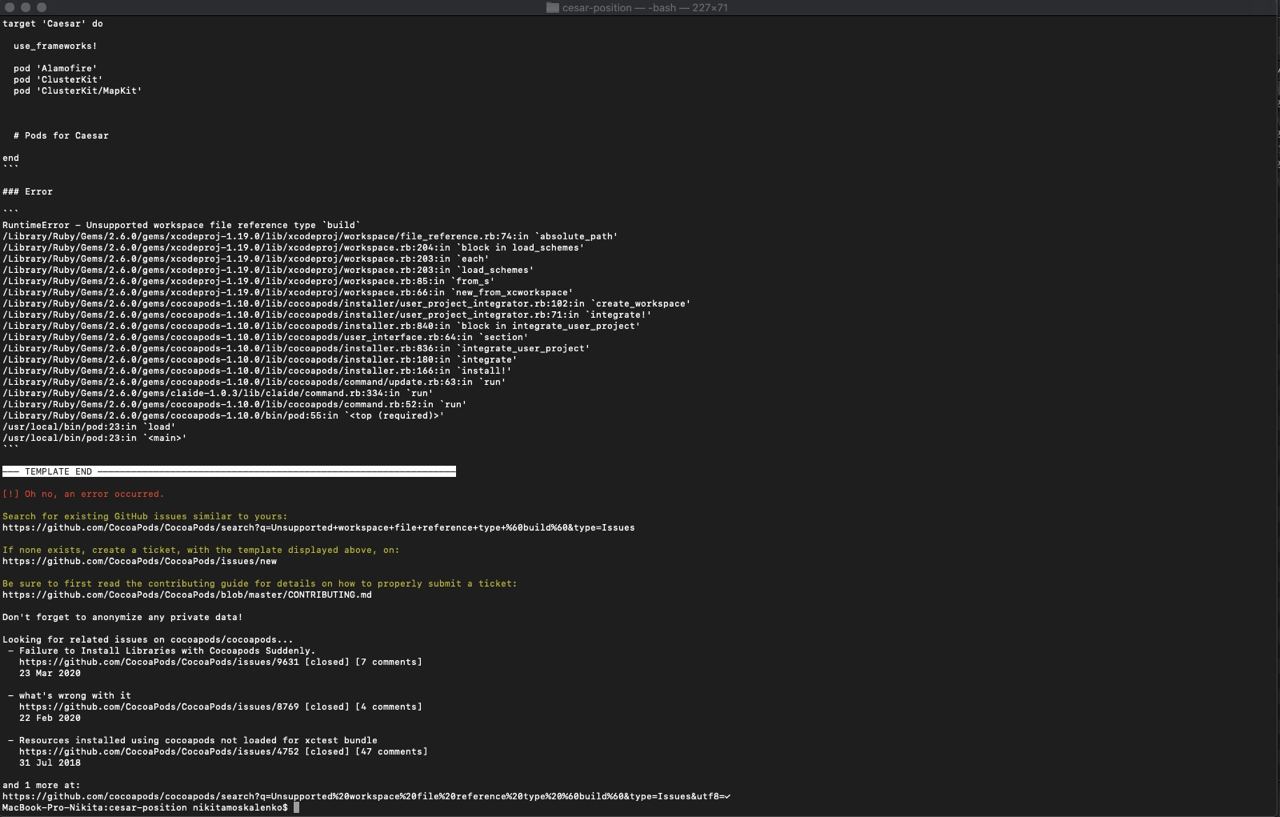
Task: Click the '/usr/local/bin/pod:23:in load' line
Action: click(x=89, y=426)
